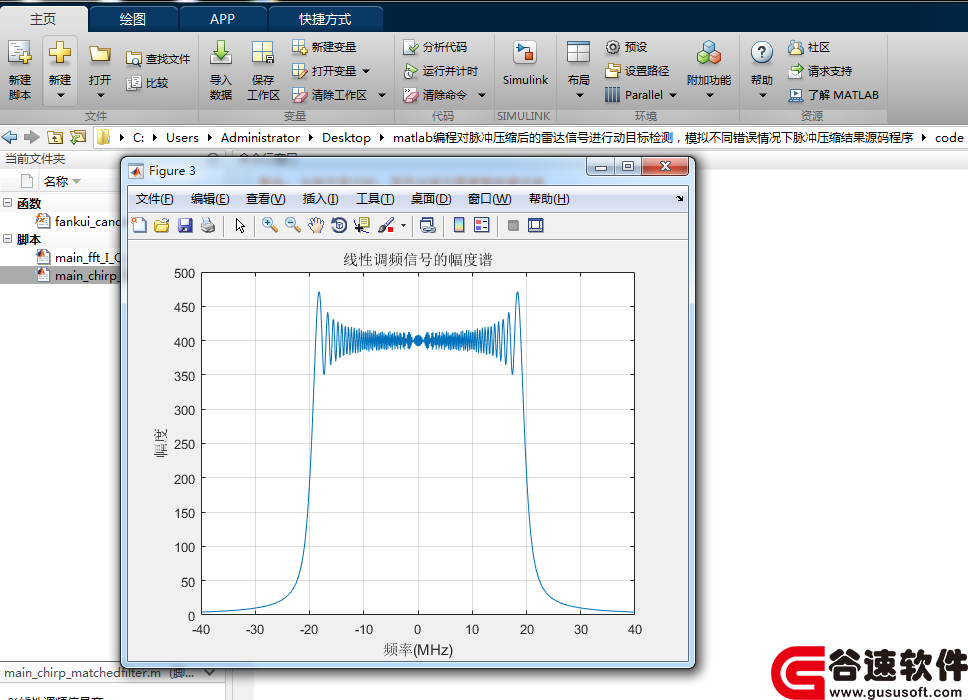Toggle the Brush data tool
Screen dimensions: 968x700
386,225
